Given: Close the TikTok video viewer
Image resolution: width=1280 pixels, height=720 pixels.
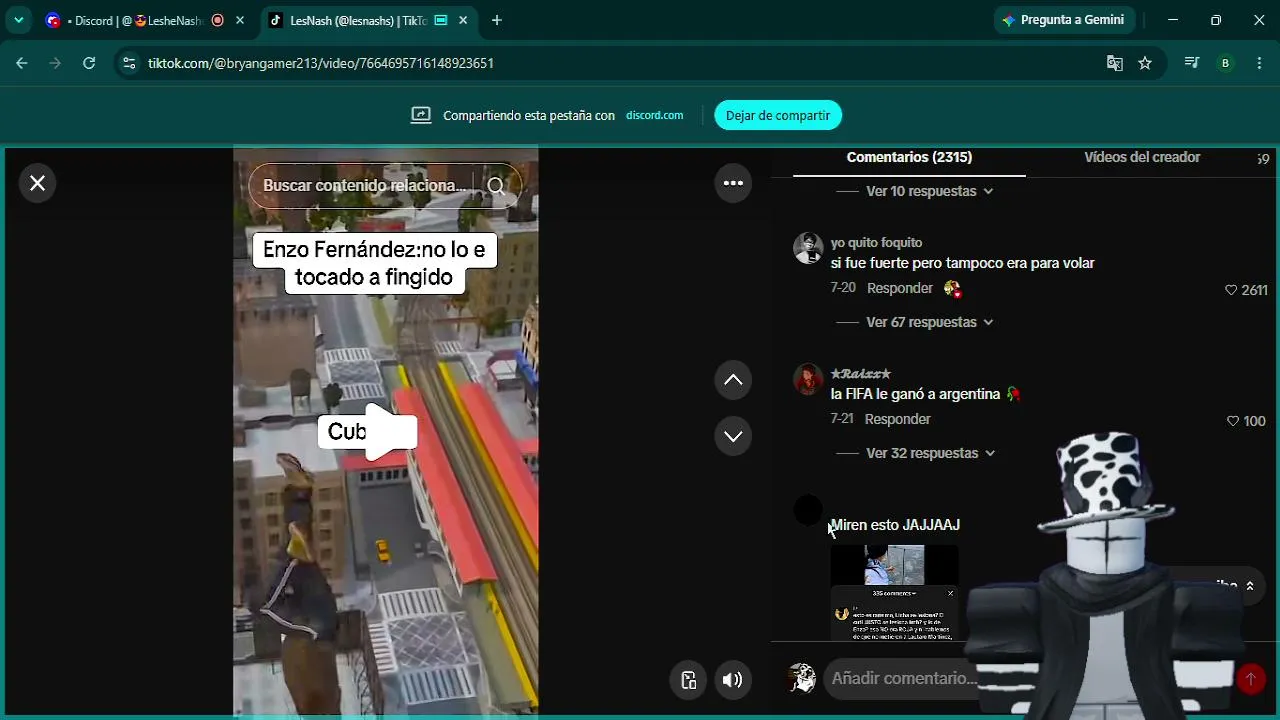Looking at the screenshot, I should tap(37, 183).
